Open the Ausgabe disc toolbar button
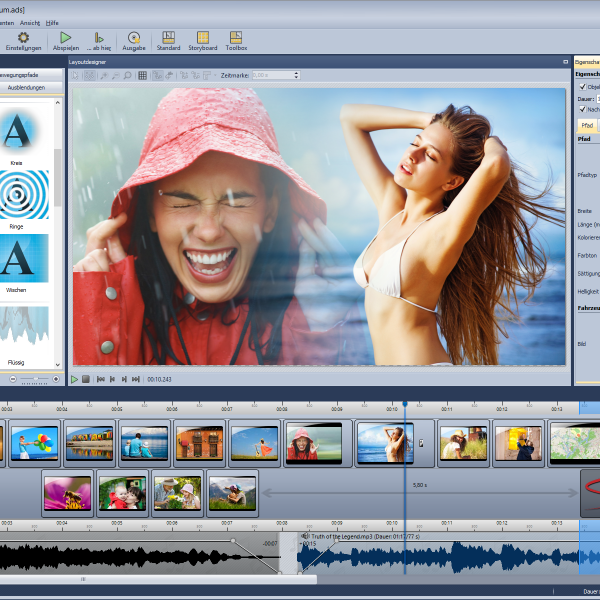Screen dimensions: 600x600 134,41
